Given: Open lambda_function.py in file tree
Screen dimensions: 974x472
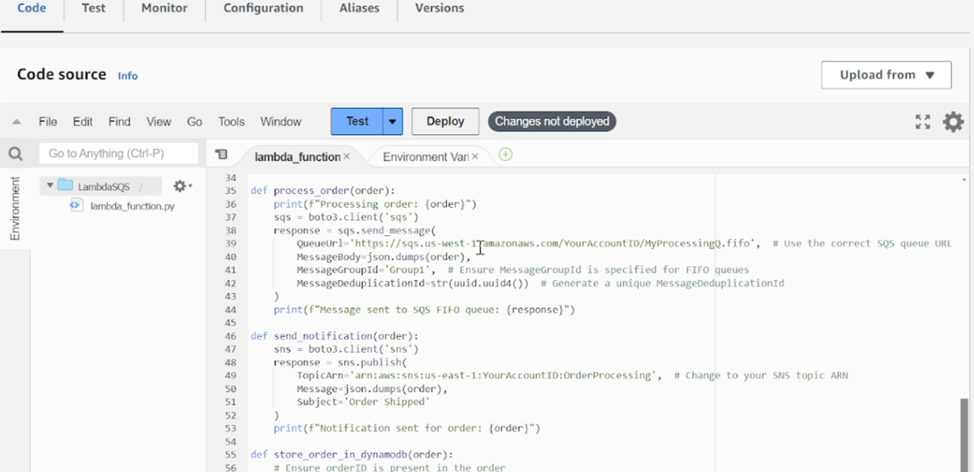Looking at the screenshot, I should click(x=132, y=206).
